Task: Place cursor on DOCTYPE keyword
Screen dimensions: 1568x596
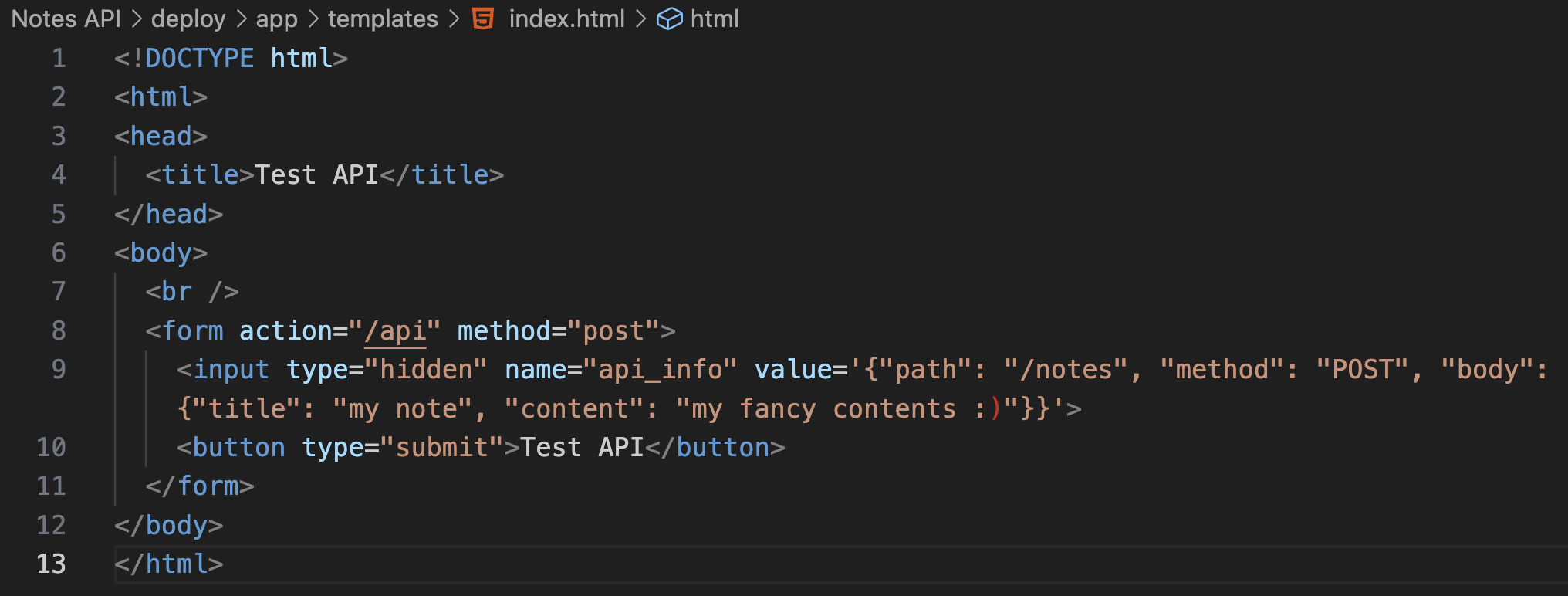Action: point(199,59)
